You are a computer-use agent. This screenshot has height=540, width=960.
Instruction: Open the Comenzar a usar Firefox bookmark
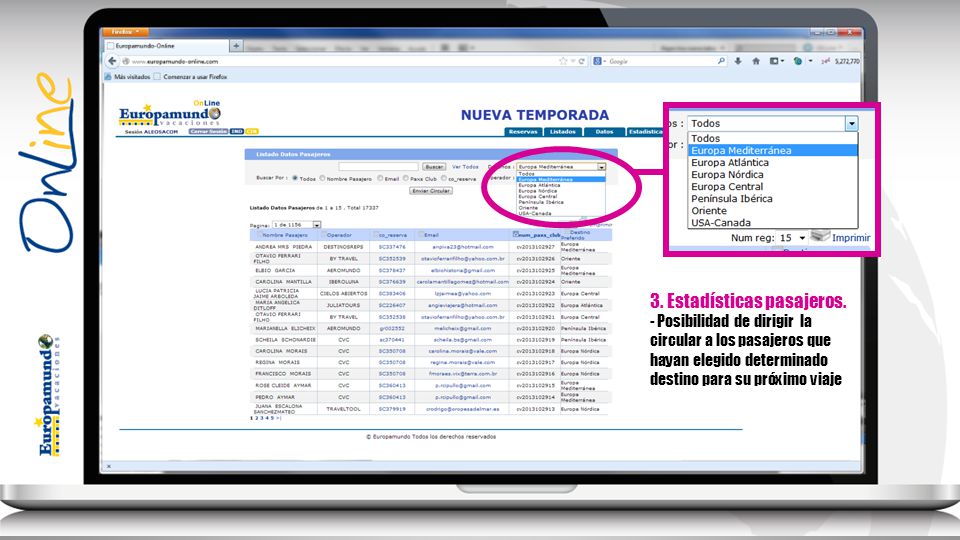(x=190, y=77)
